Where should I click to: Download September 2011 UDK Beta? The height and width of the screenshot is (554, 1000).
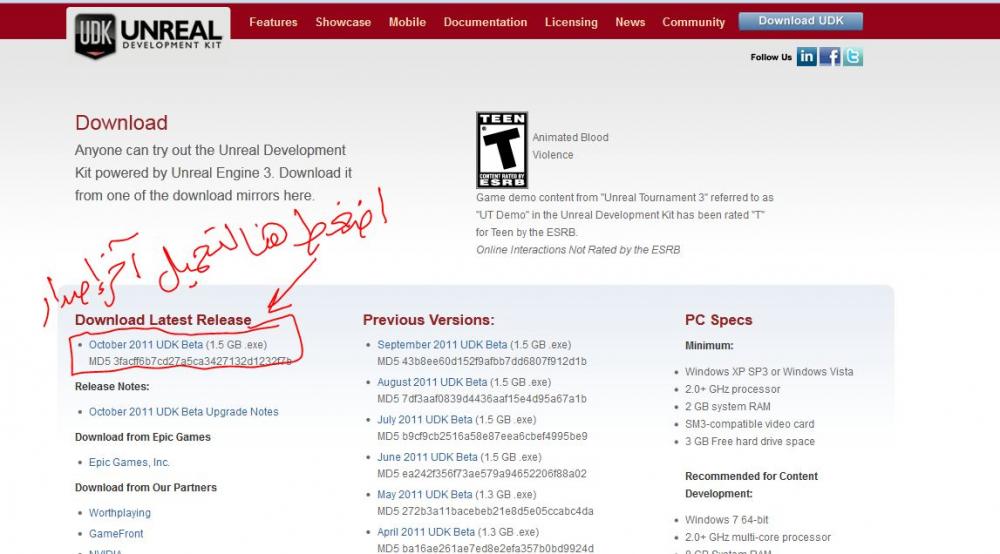[x=442, y=344]
